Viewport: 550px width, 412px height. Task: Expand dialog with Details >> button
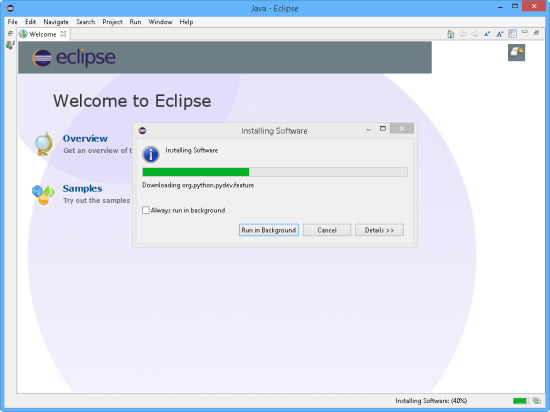click(x=379, y=230)
